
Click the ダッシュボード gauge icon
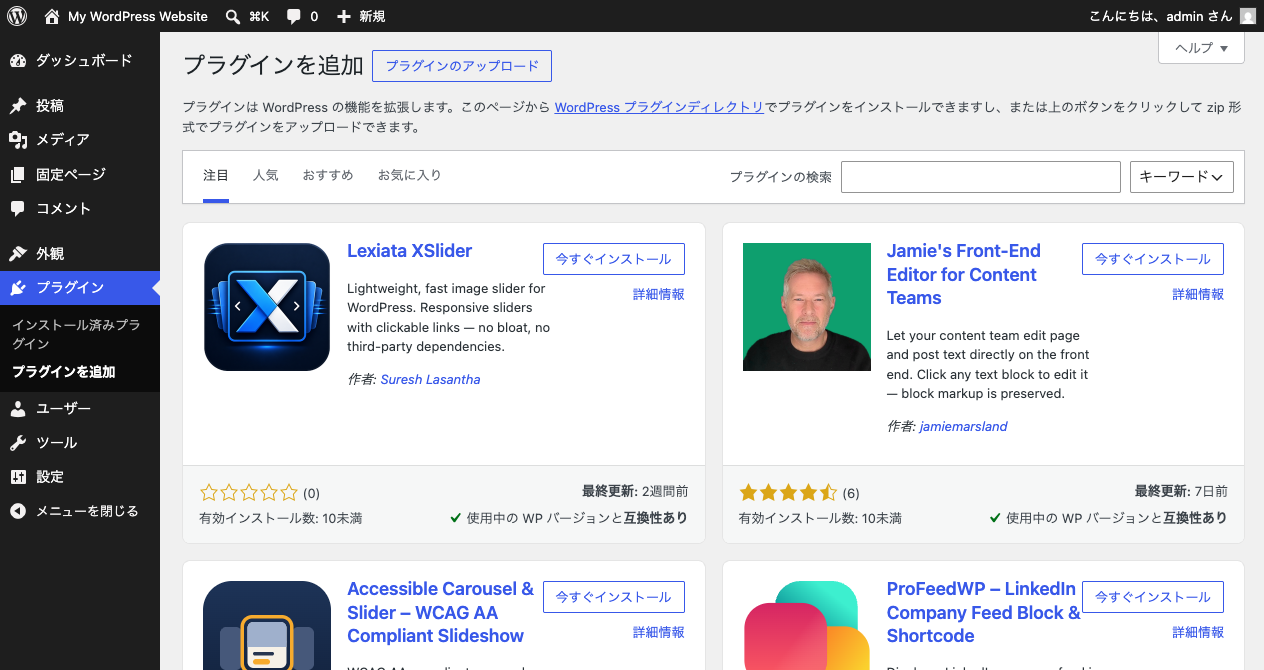click(18, 61)
